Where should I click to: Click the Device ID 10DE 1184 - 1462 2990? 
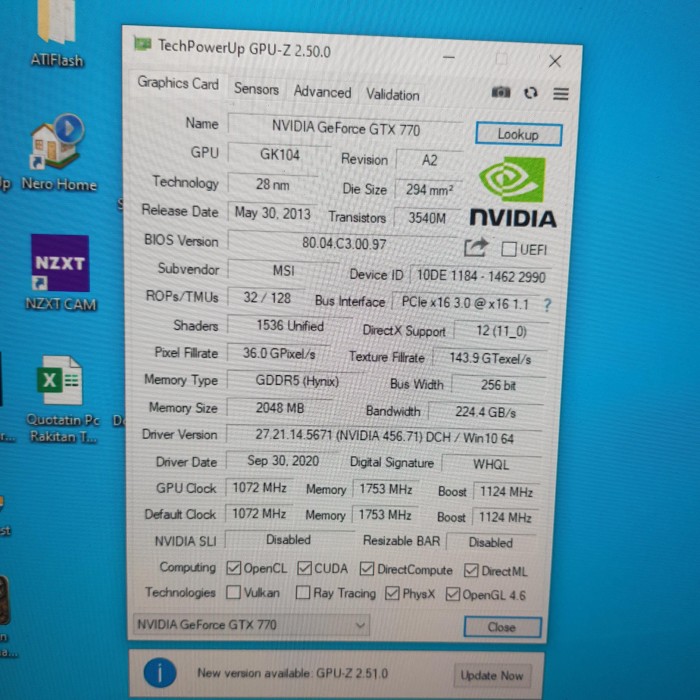tap(480, 276)
